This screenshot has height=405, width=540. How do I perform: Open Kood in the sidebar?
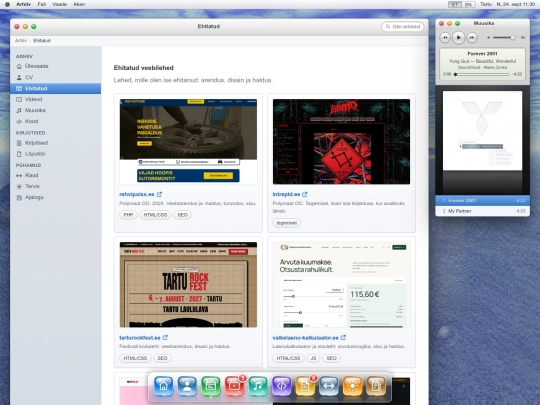(x=56, y=121)
